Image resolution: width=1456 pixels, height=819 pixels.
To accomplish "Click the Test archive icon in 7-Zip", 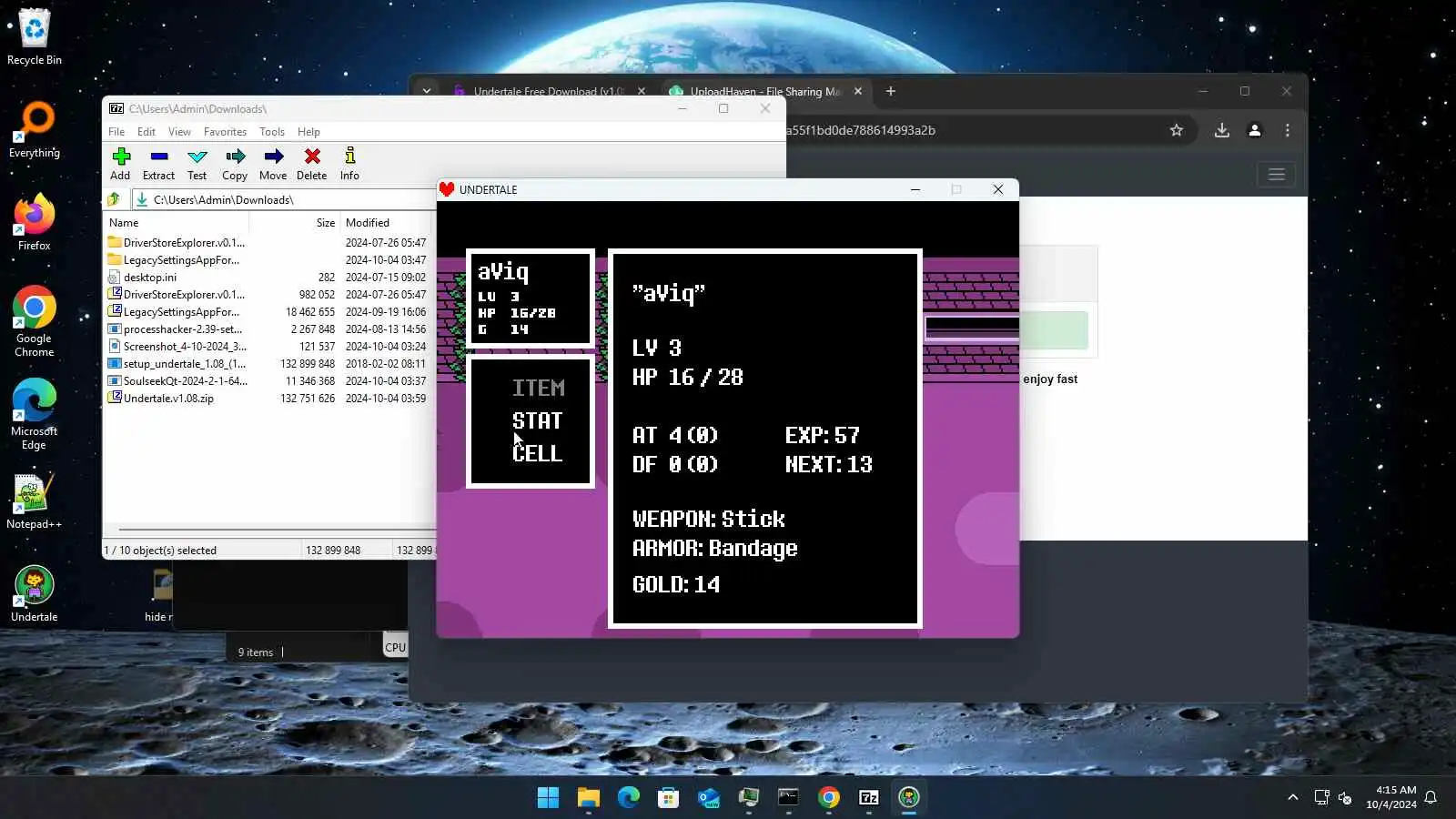I will [197, 164].
